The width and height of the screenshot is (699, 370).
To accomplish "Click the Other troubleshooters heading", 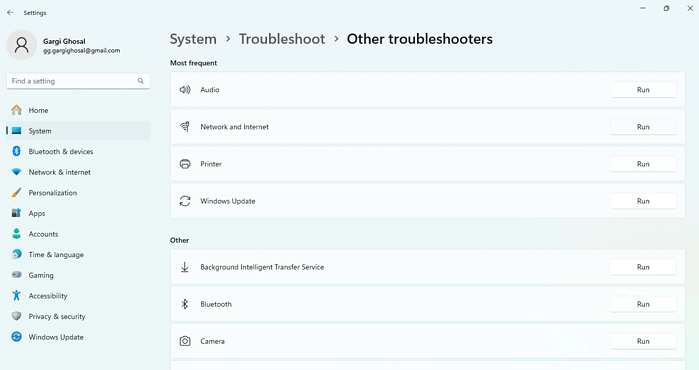I will [419, 39].
